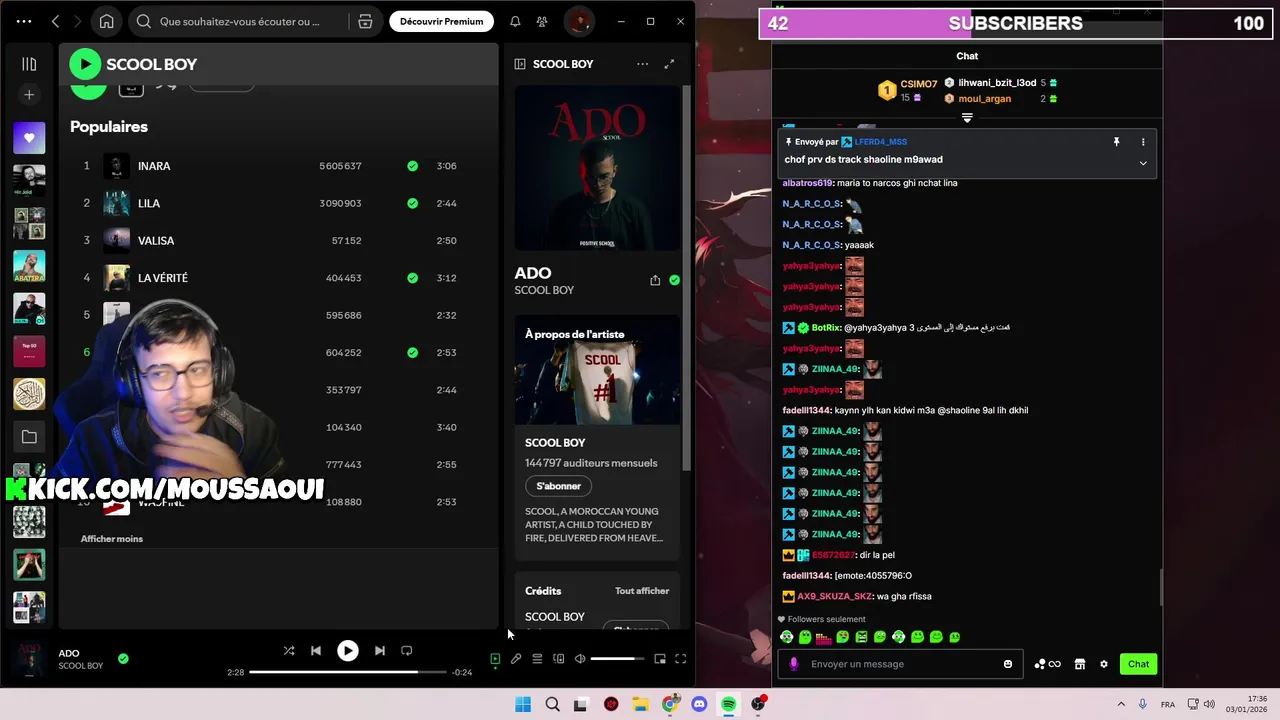Click the chat message input field
The width and height of the screenshot is (1280, 720).
pyautogui.click(x=900, y=664)
